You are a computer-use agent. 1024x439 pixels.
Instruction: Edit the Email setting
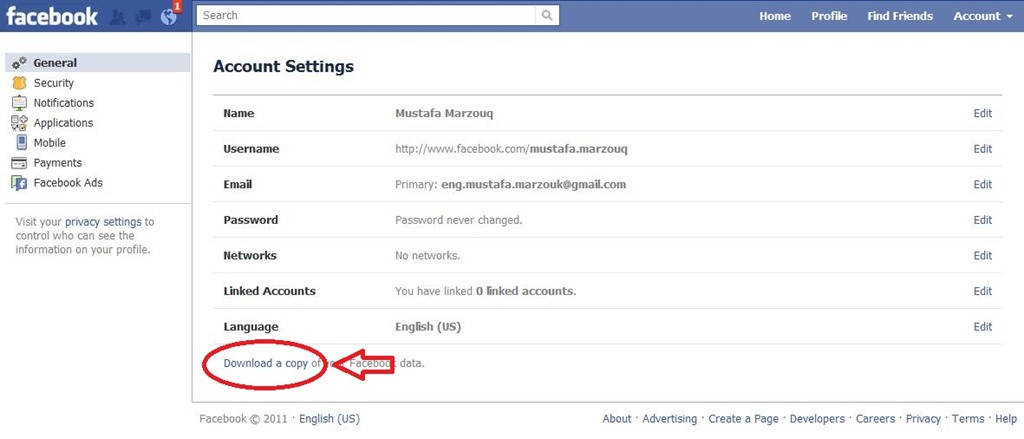click(982, 184)
